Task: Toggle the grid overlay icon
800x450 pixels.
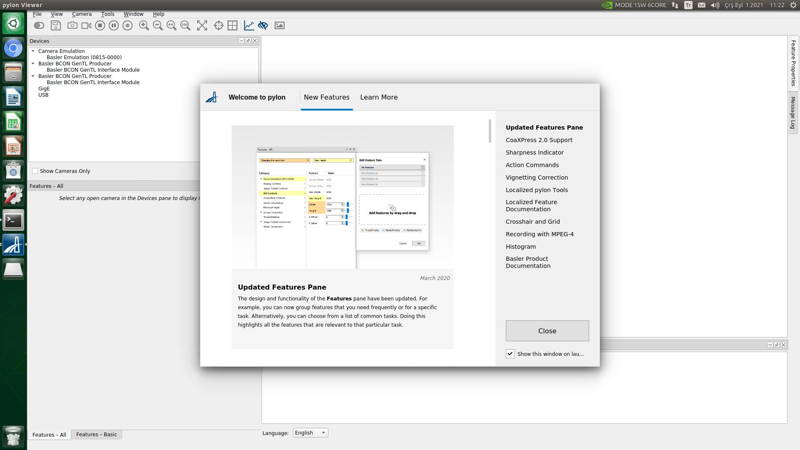Action: 232,26
